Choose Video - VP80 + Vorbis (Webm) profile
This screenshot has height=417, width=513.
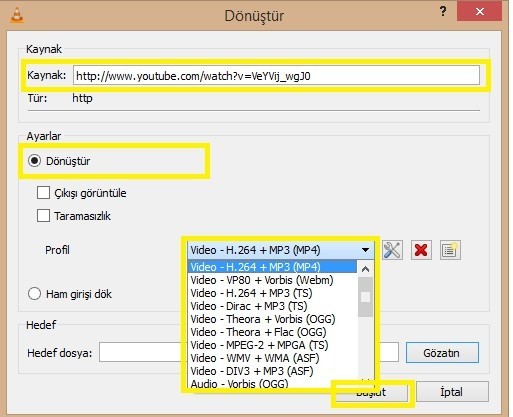tap(272, 280)
